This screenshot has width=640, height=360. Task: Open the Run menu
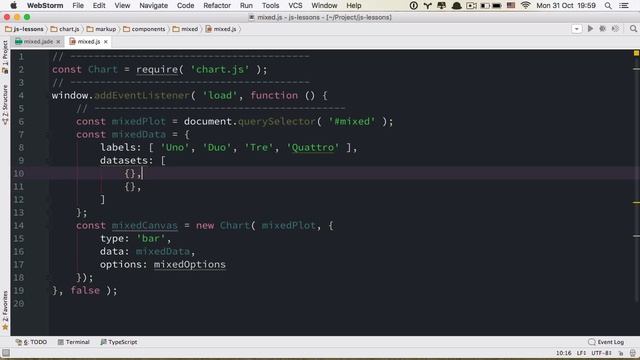[246, 5]
